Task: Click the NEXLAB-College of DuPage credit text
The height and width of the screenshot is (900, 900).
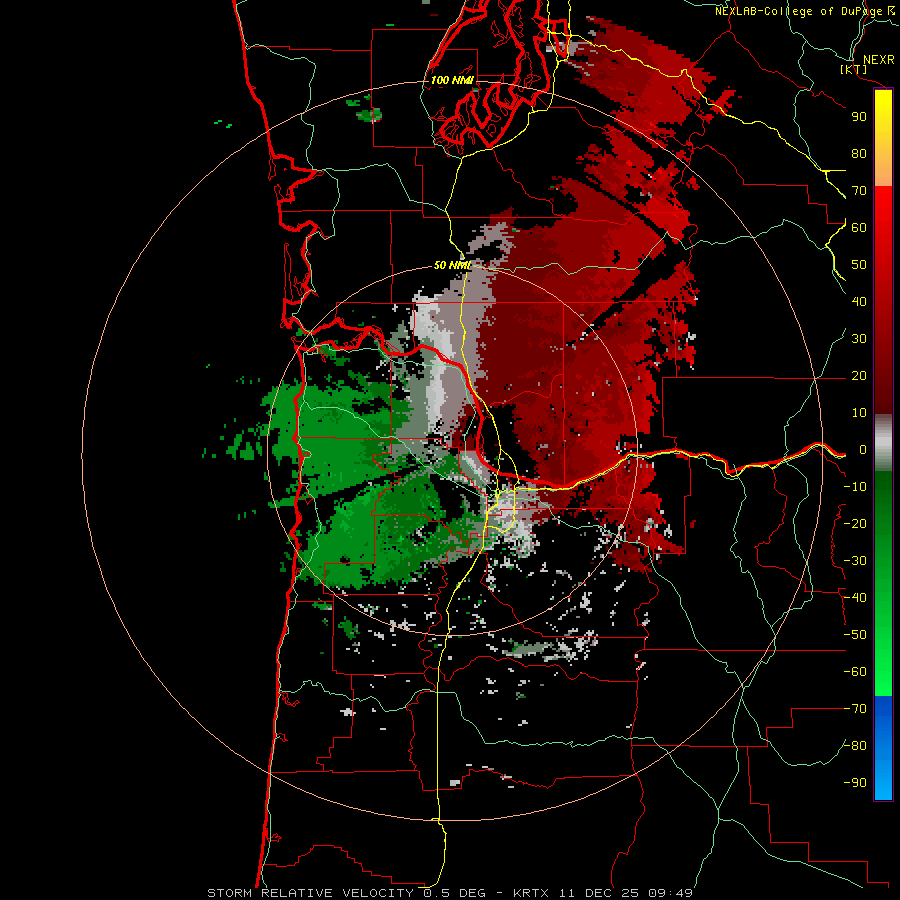Action: pos(800,11)
